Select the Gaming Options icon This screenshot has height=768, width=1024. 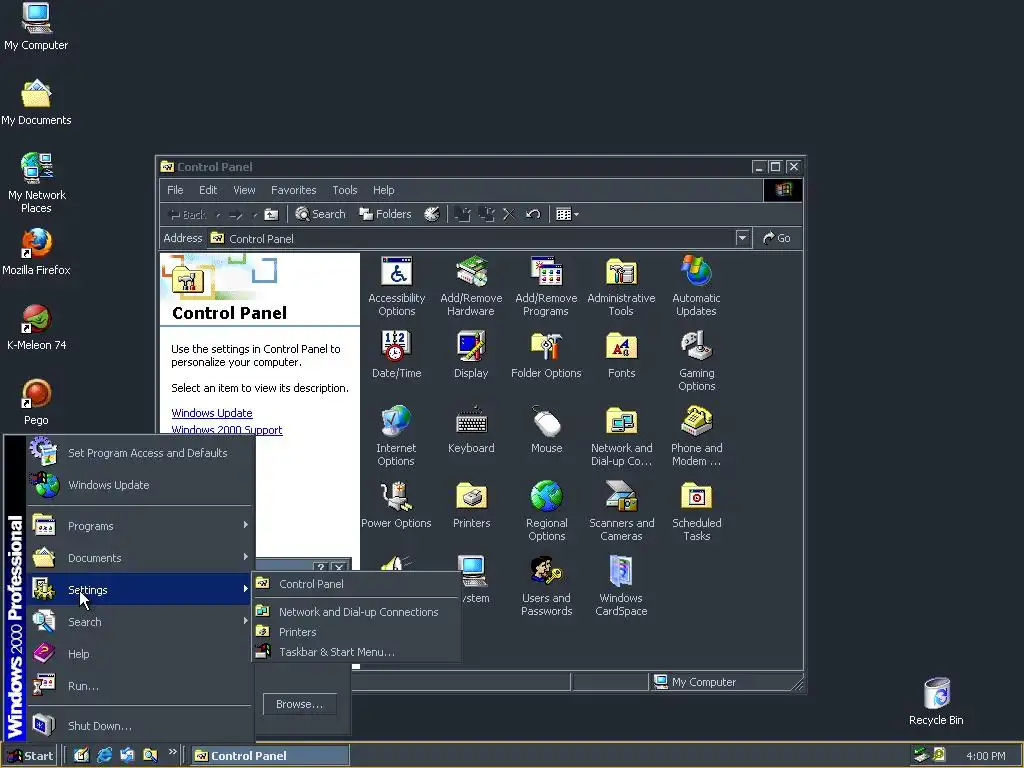point(696,361)
